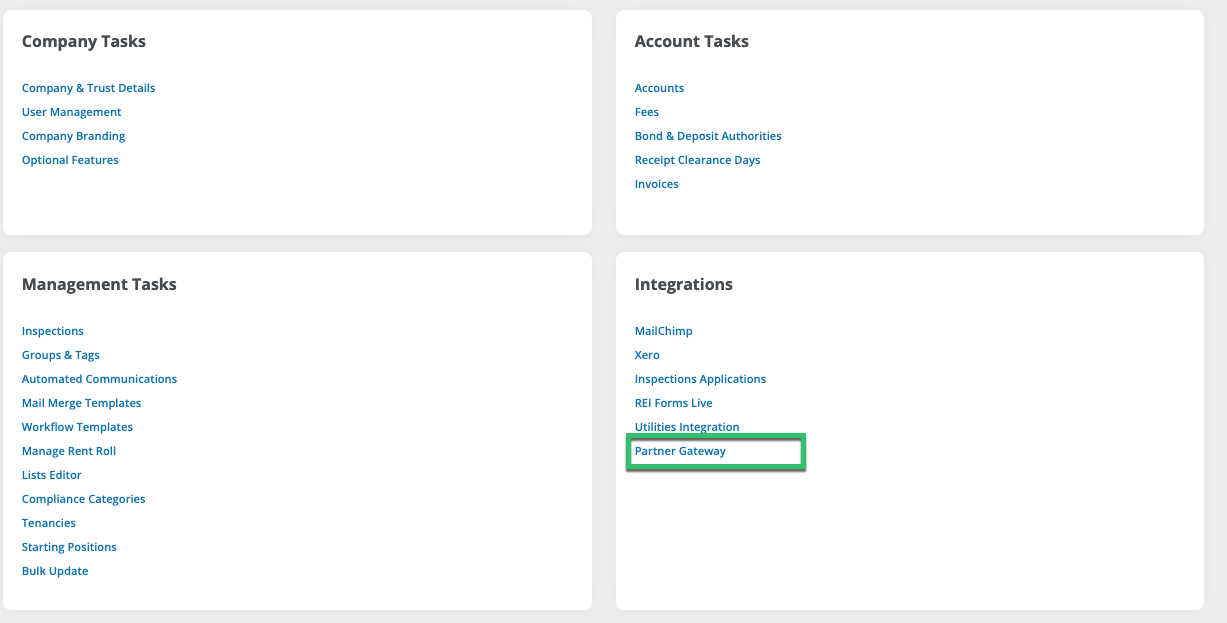Viewport: 1227px width, 623px height.
Task: Select Receipt Clearance Days
Action: (698, 160)
